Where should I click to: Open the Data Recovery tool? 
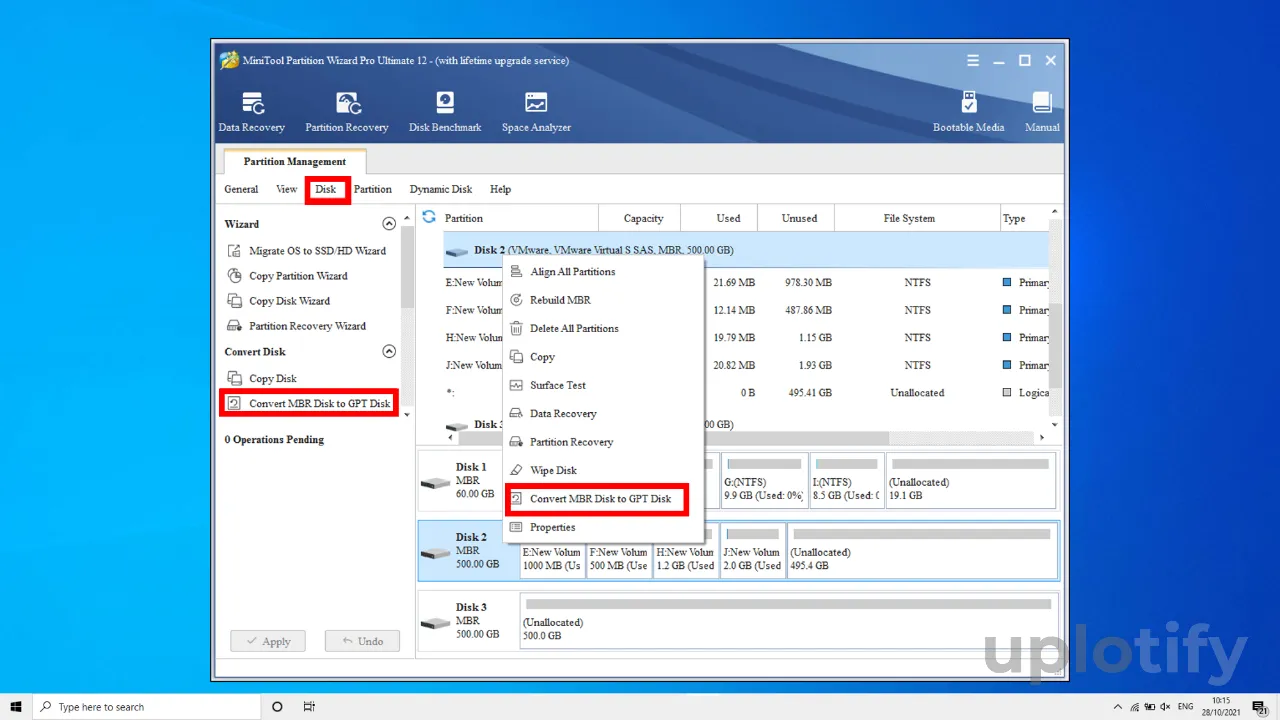point(252,112)
